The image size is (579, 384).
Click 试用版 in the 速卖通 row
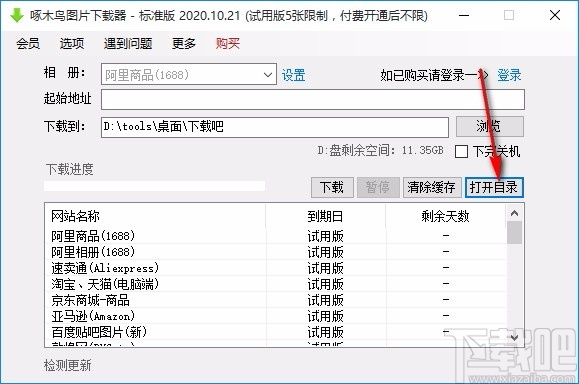click(326, 268)
